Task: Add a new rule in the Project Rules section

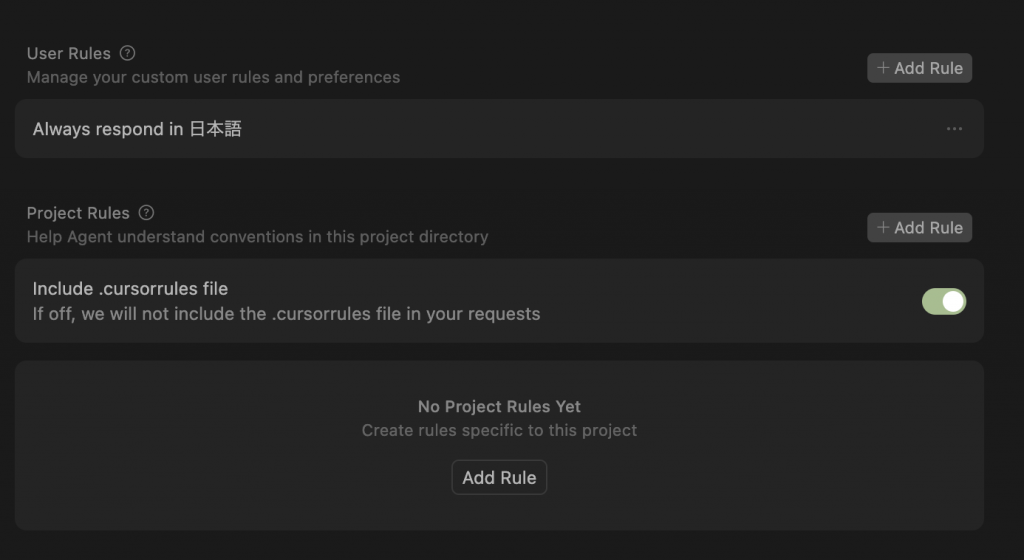Action: point(919,227)
